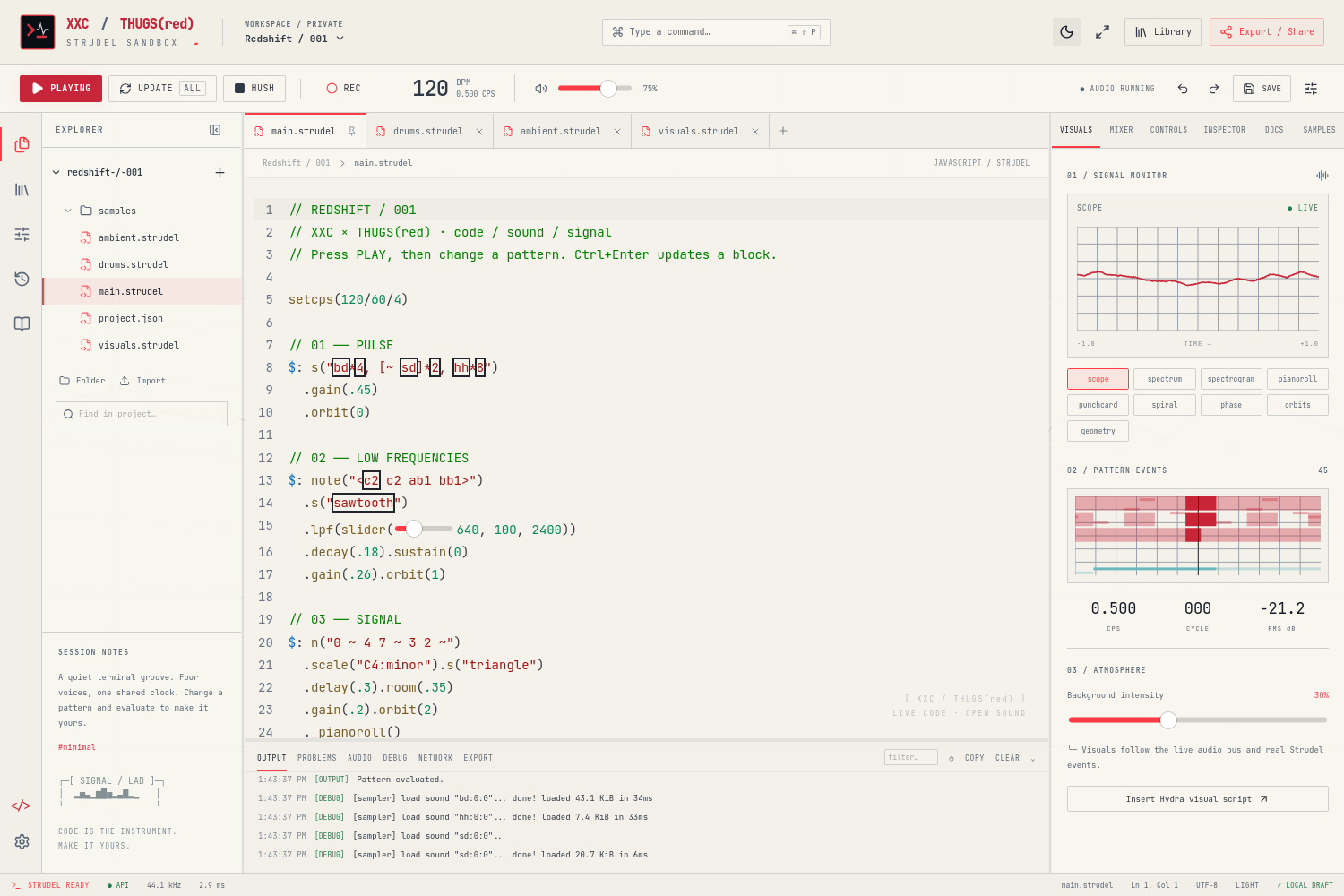
Task: Click the redo arrow icon
Action: click(x=1214, y=89)
